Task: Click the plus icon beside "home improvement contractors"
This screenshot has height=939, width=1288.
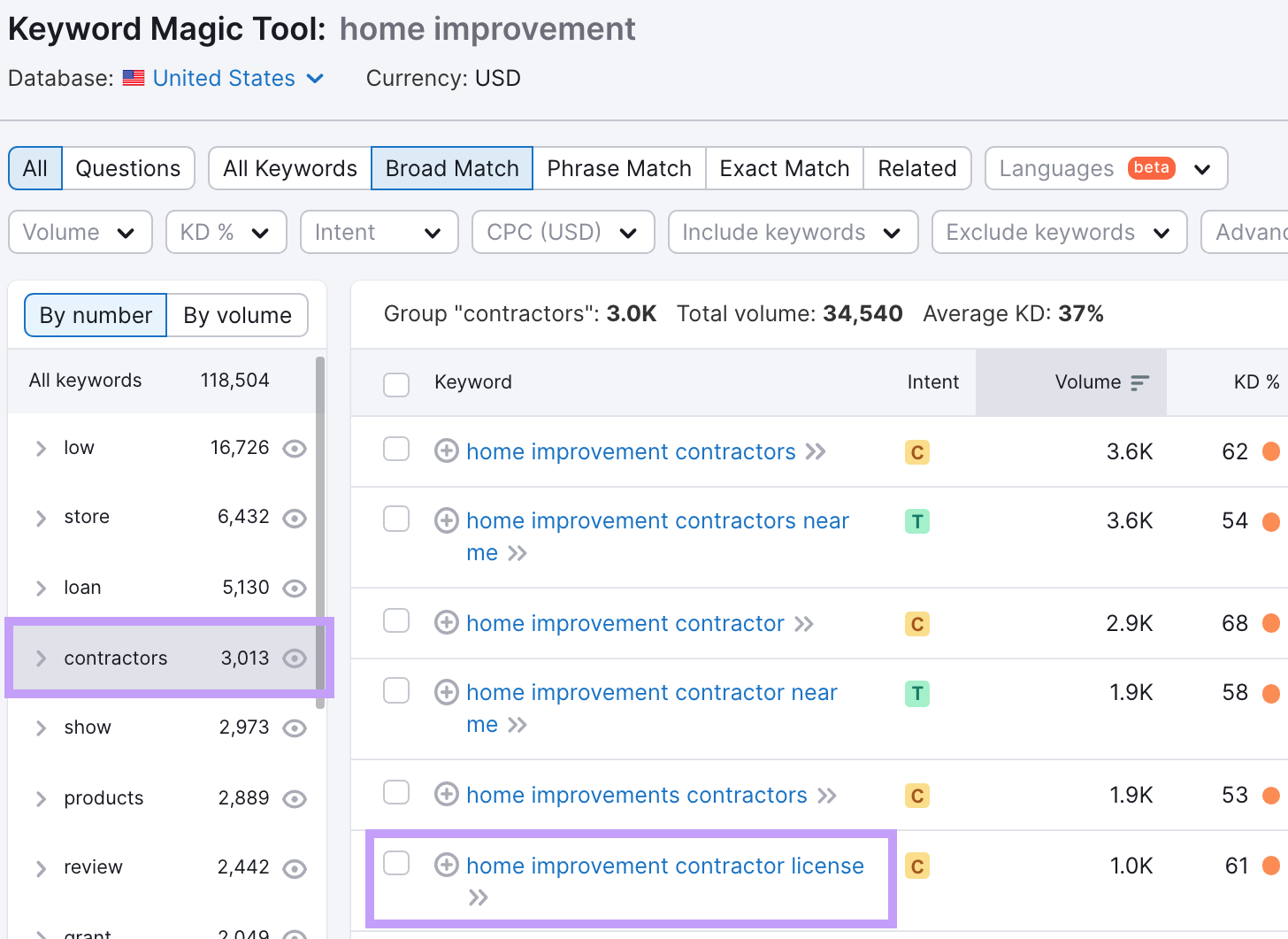Action: (x=446, y=451)
